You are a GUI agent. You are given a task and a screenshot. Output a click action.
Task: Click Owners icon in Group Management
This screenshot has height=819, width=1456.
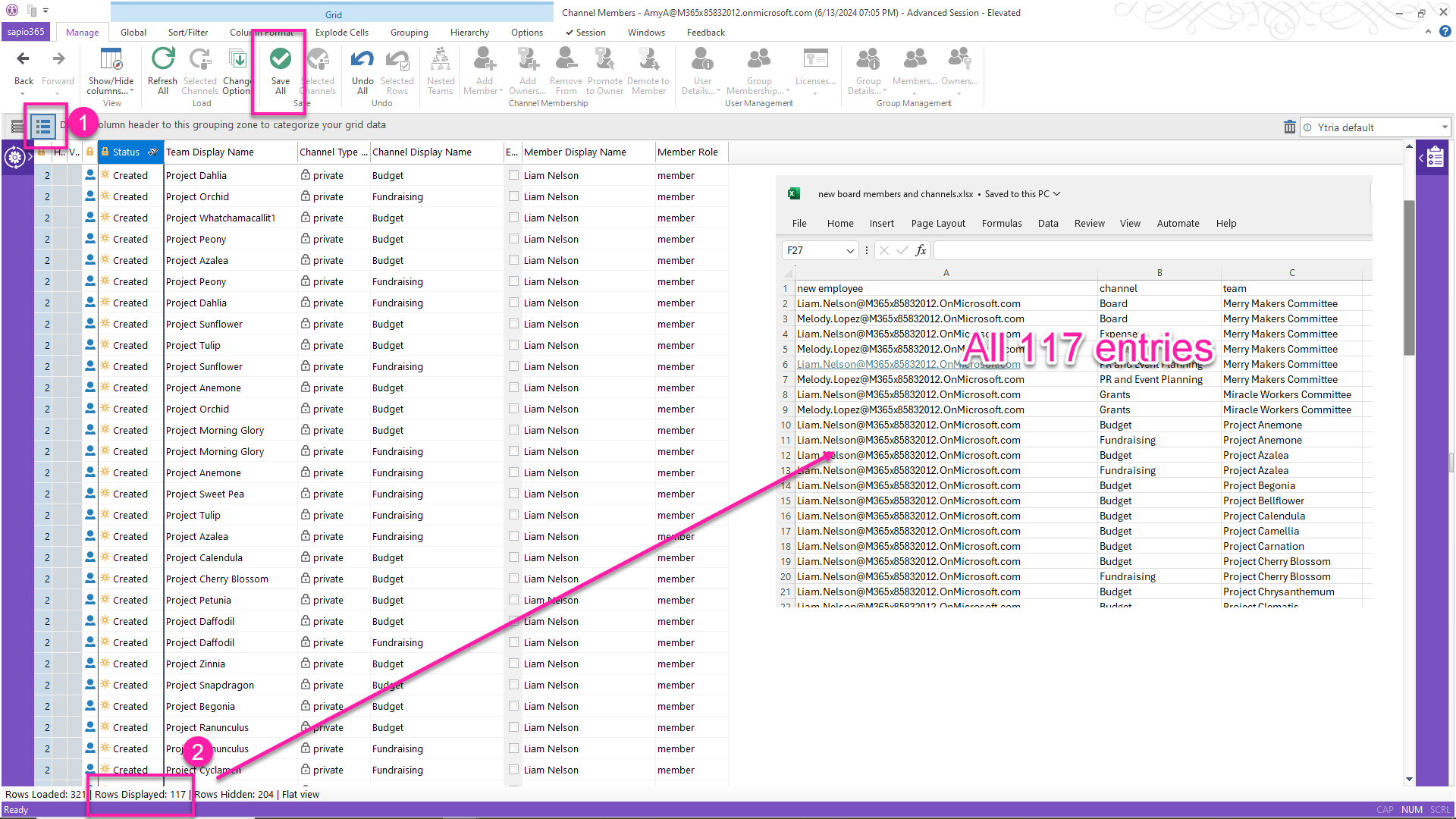coord(959,59)
